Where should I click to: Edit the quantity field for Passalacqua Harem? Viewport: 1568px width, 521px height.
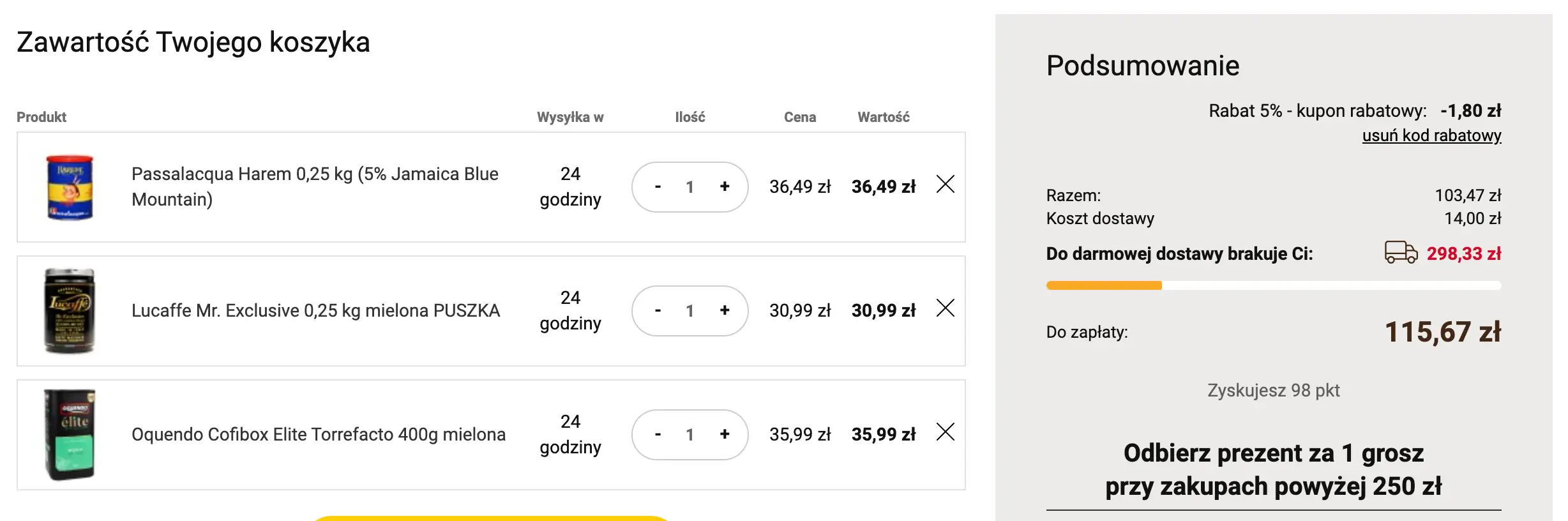690,186
